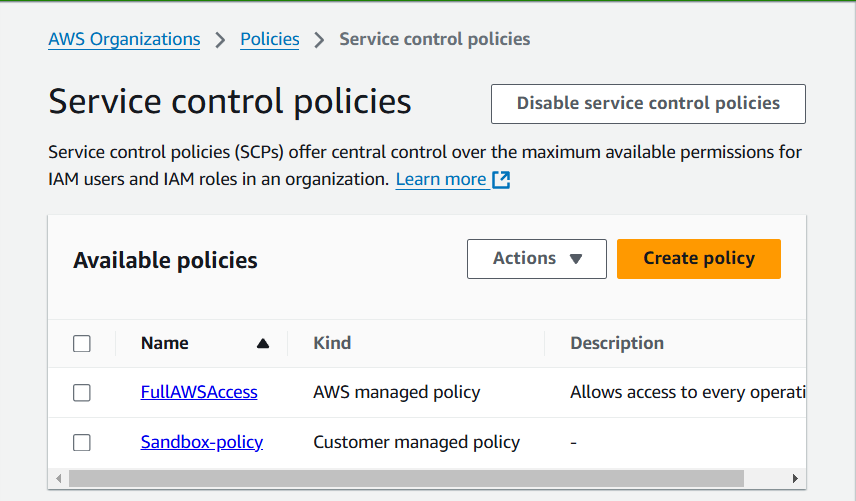Click the AWS managed policy cell

[x=396, y=392]
